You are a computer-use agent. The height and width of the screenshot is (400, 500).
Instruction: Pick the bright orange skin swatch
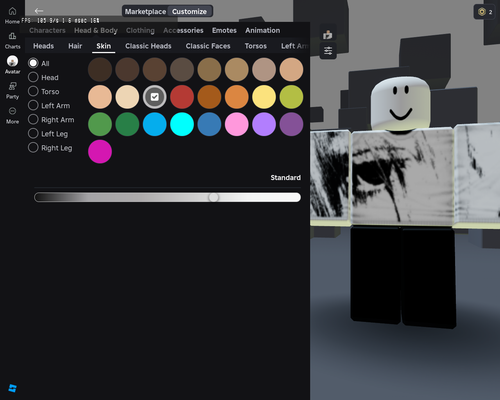pos(237,97)
